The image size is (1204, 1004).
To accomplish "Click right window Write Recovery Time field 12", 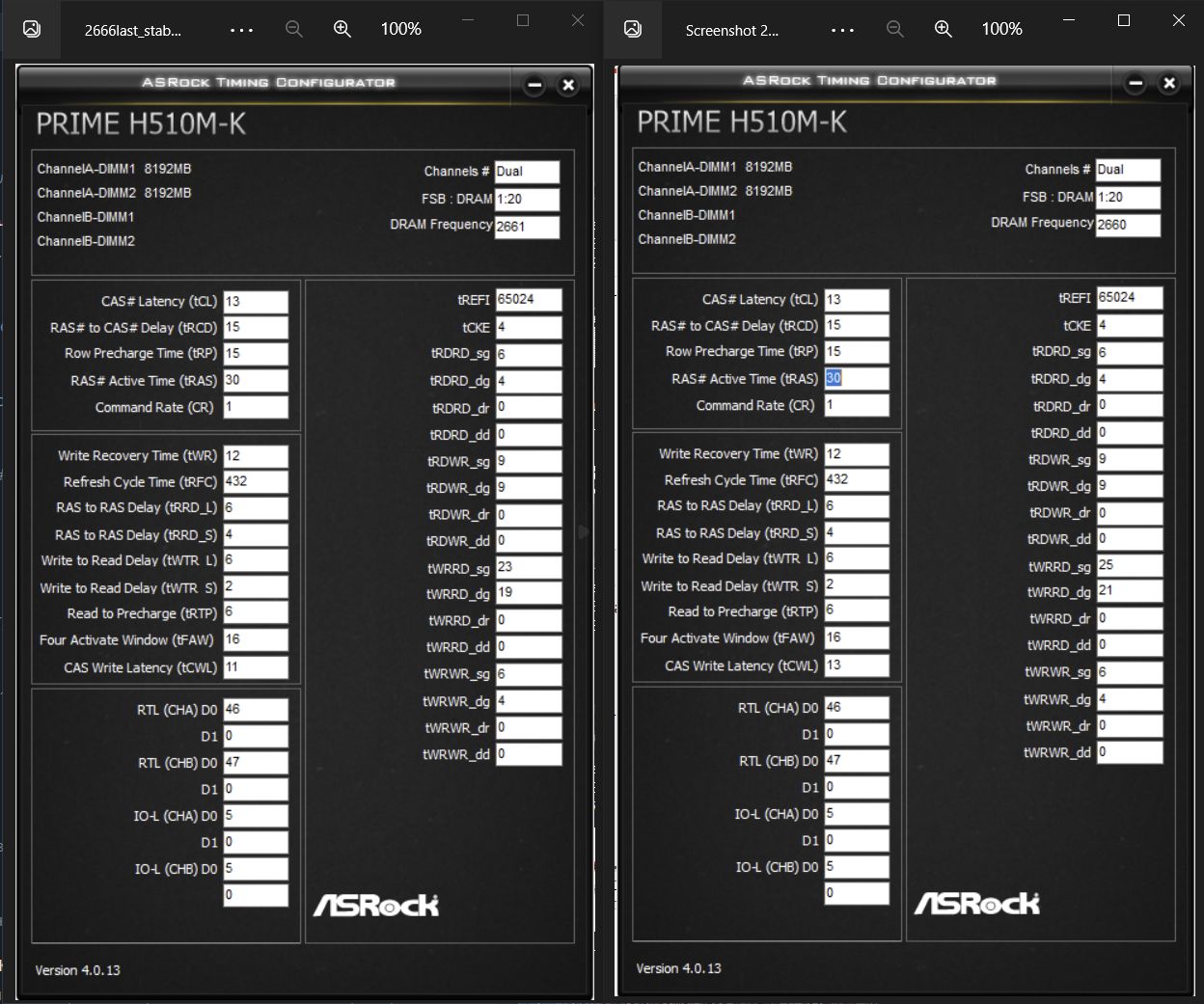I will coord(857,454).
